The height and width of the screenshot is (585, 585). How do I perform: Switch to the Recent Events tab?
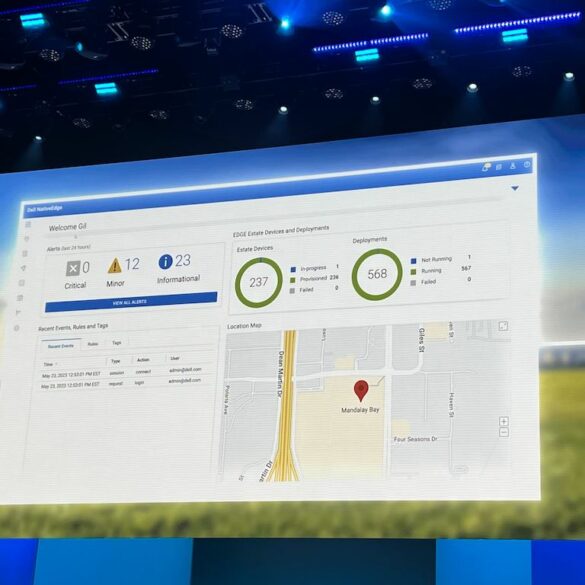[61, 346]
